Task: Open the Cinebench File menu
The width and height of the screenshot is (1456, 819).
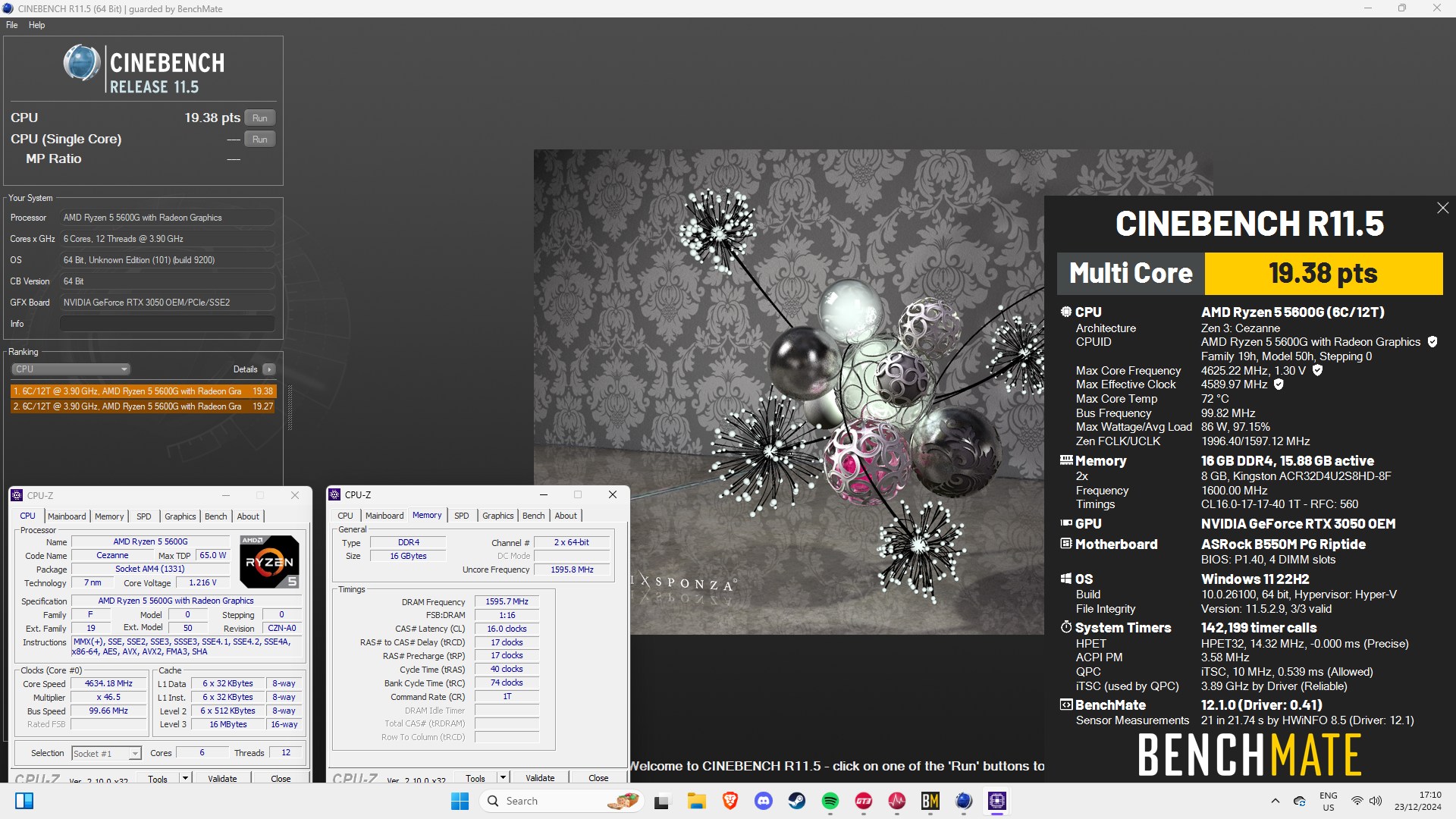Action: coord(12,25)
